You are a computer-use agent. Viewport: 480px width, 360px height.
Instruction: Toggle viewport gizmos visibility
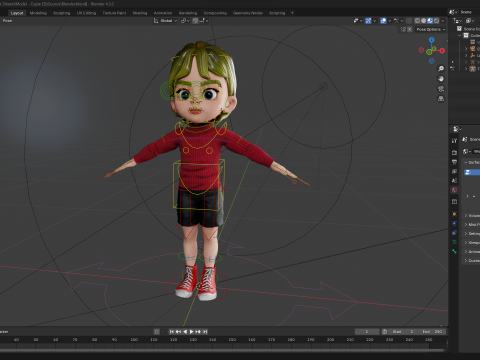coord(368,21)
